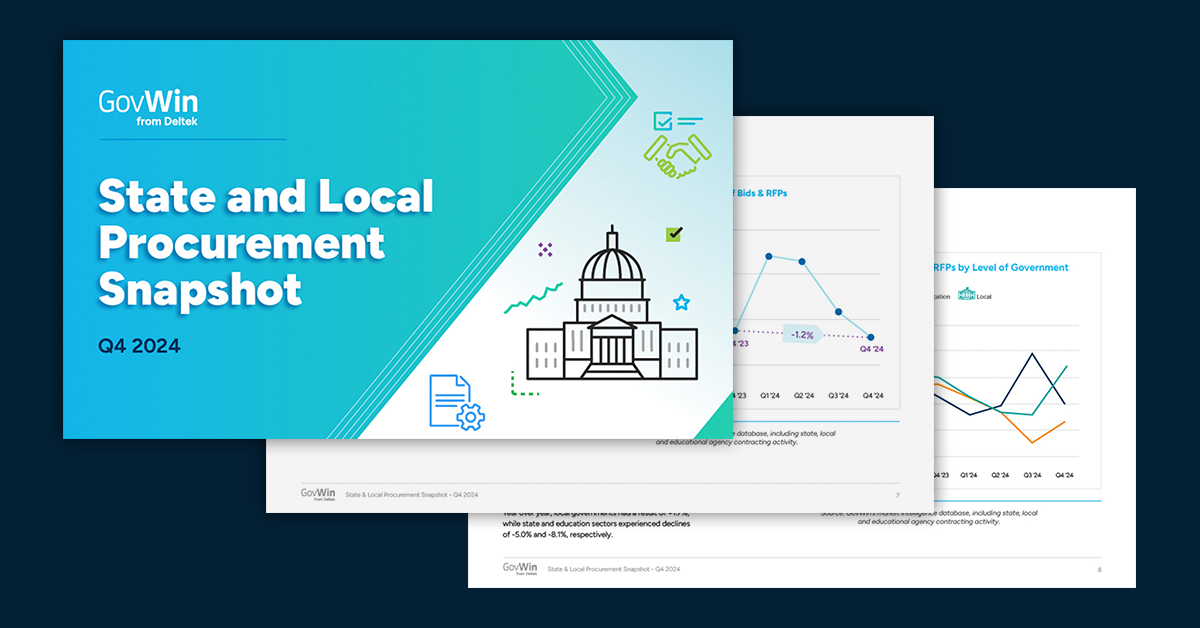The image size is (1200, 628).
Task: Click the GovWin from Deltek logo on the cover
Action: tap(148, 109)
